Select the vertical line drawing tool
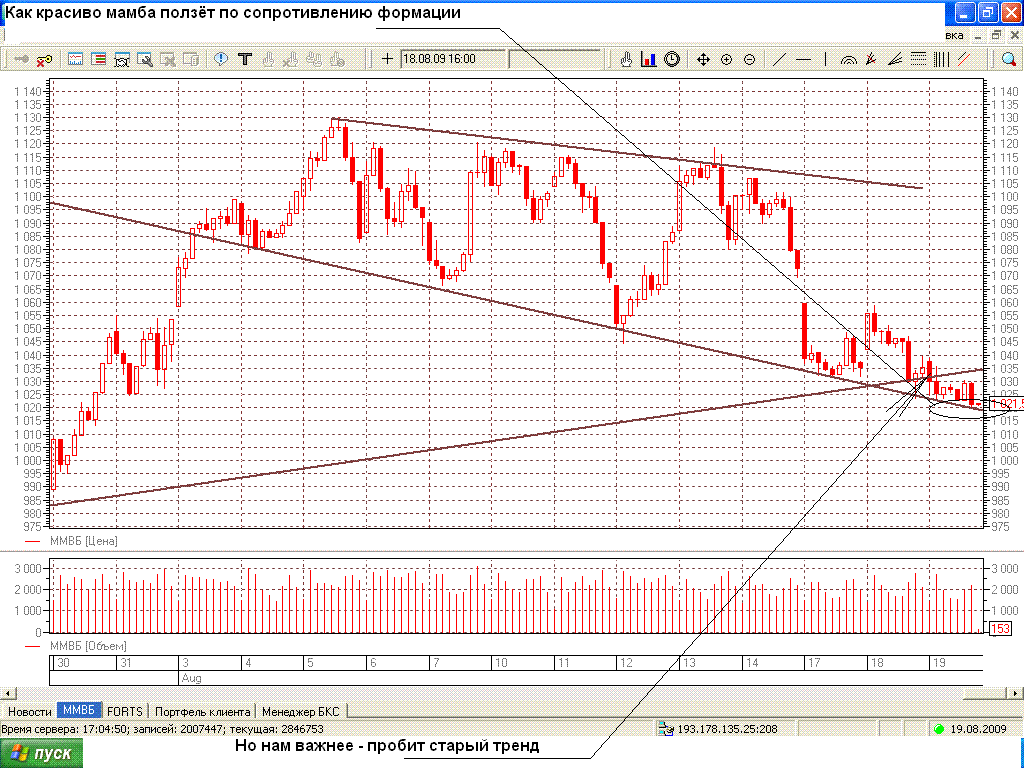Image resolution: width=1024 pixels, height=768 pixels. pos(825,59)
